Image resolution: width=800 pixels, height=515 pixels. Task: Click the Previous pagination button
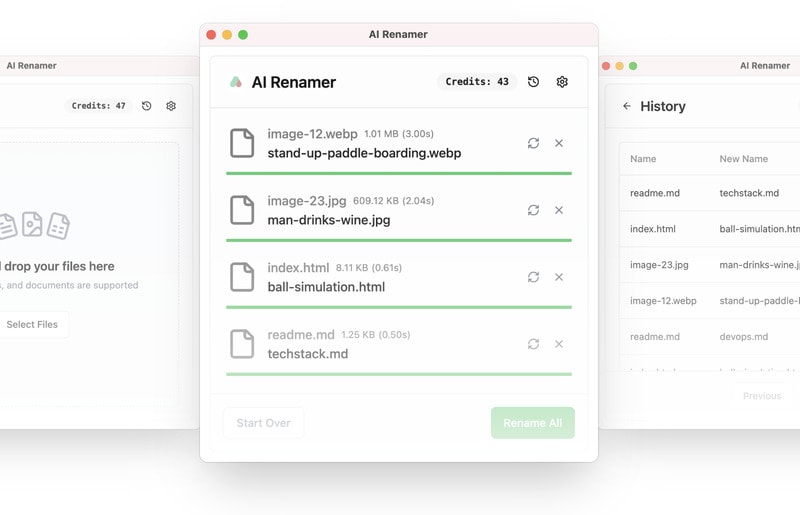point(762,396)
